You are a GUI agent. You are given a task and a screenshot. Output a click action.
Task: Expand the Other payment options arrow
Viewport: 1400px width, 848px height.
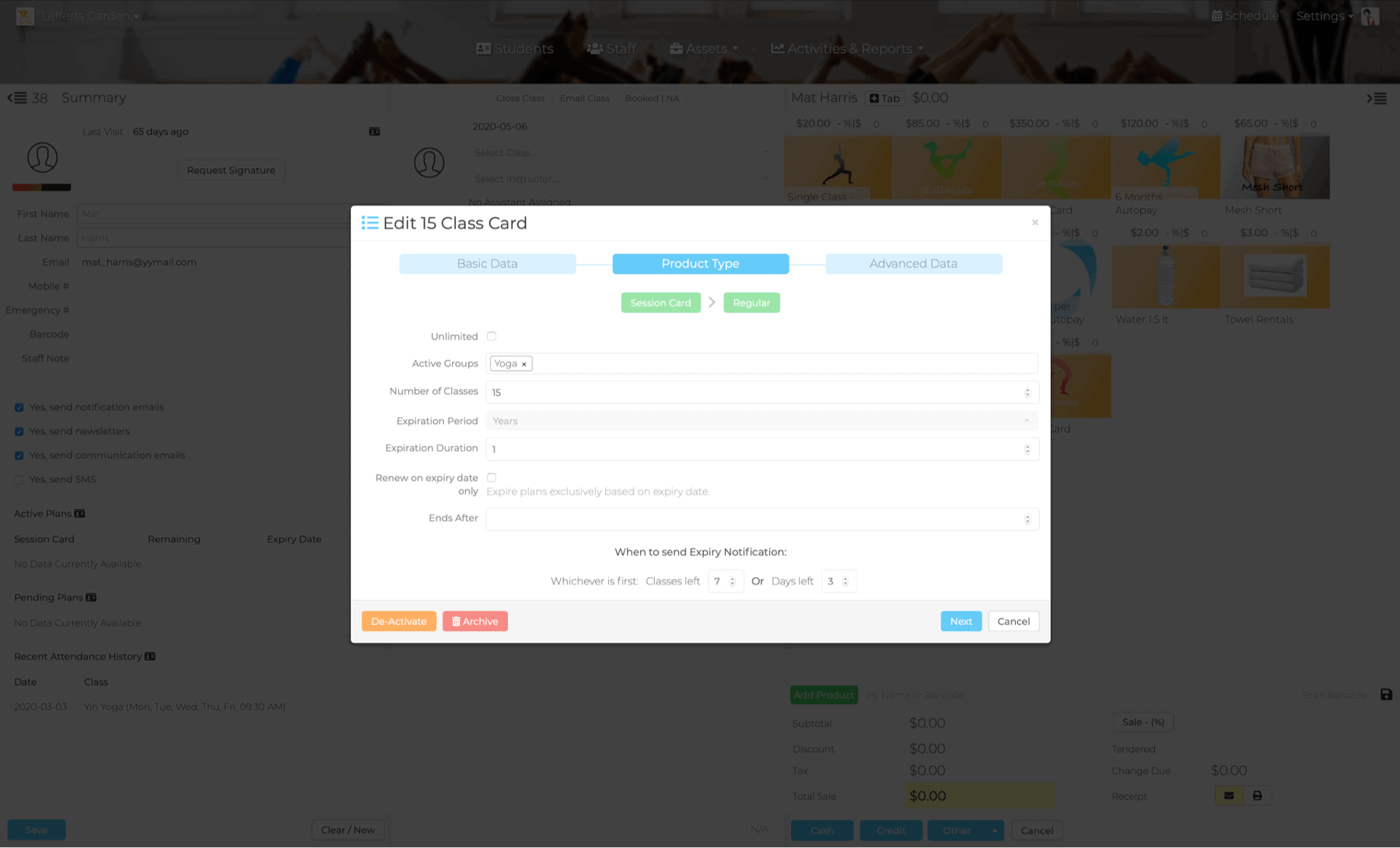994,831
